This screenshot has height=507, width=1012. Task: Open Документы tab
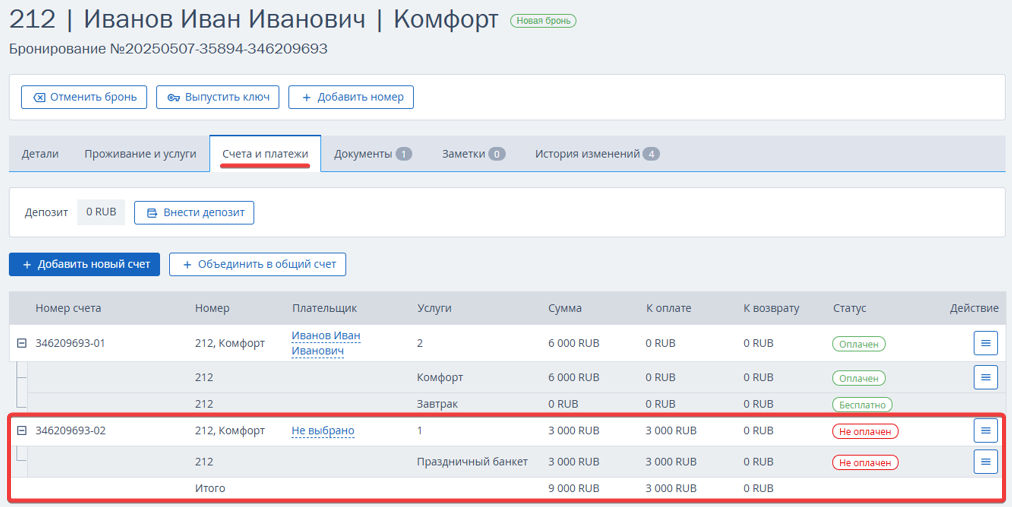pyautogui.click(x=372, y=154)
